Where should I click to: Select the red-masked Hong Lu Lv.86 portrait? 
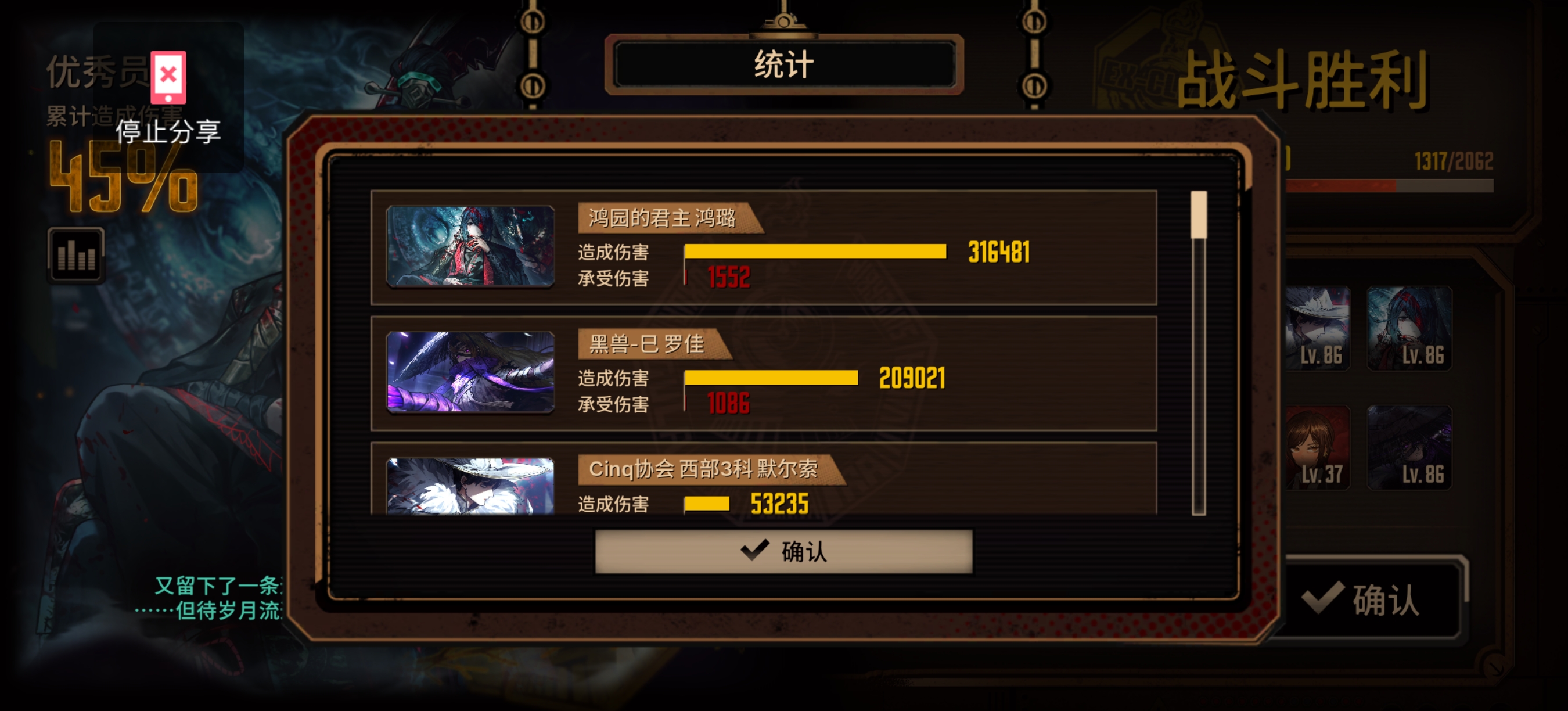pyautogui.click(x=1409, y=329)
